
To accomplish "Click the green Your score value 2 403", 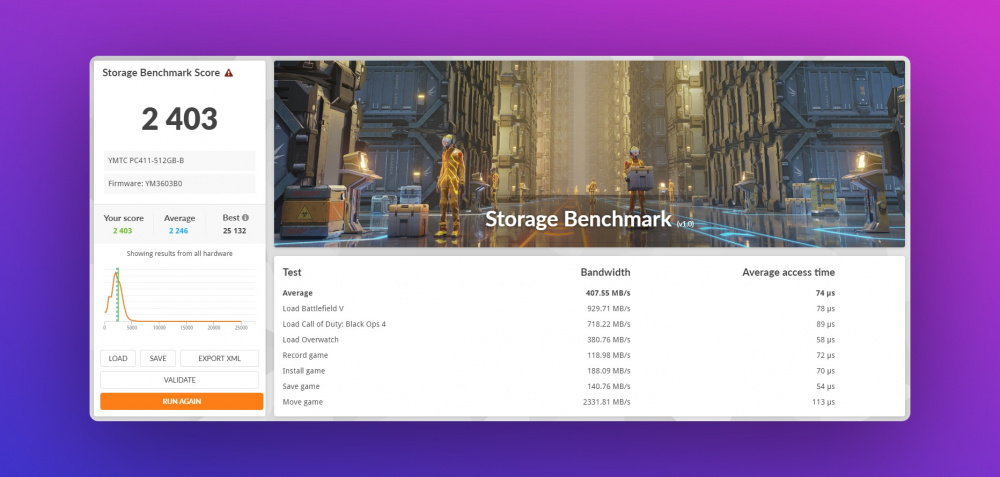I will (123, 231).
